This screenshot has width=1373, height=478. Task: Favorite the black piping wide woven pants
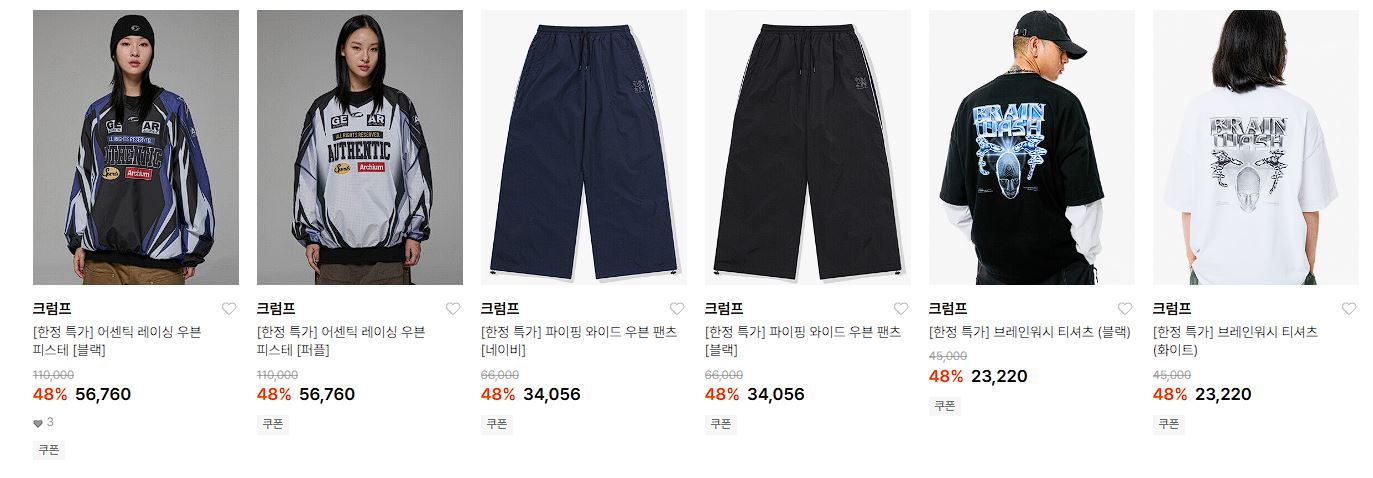pos(901,309)
